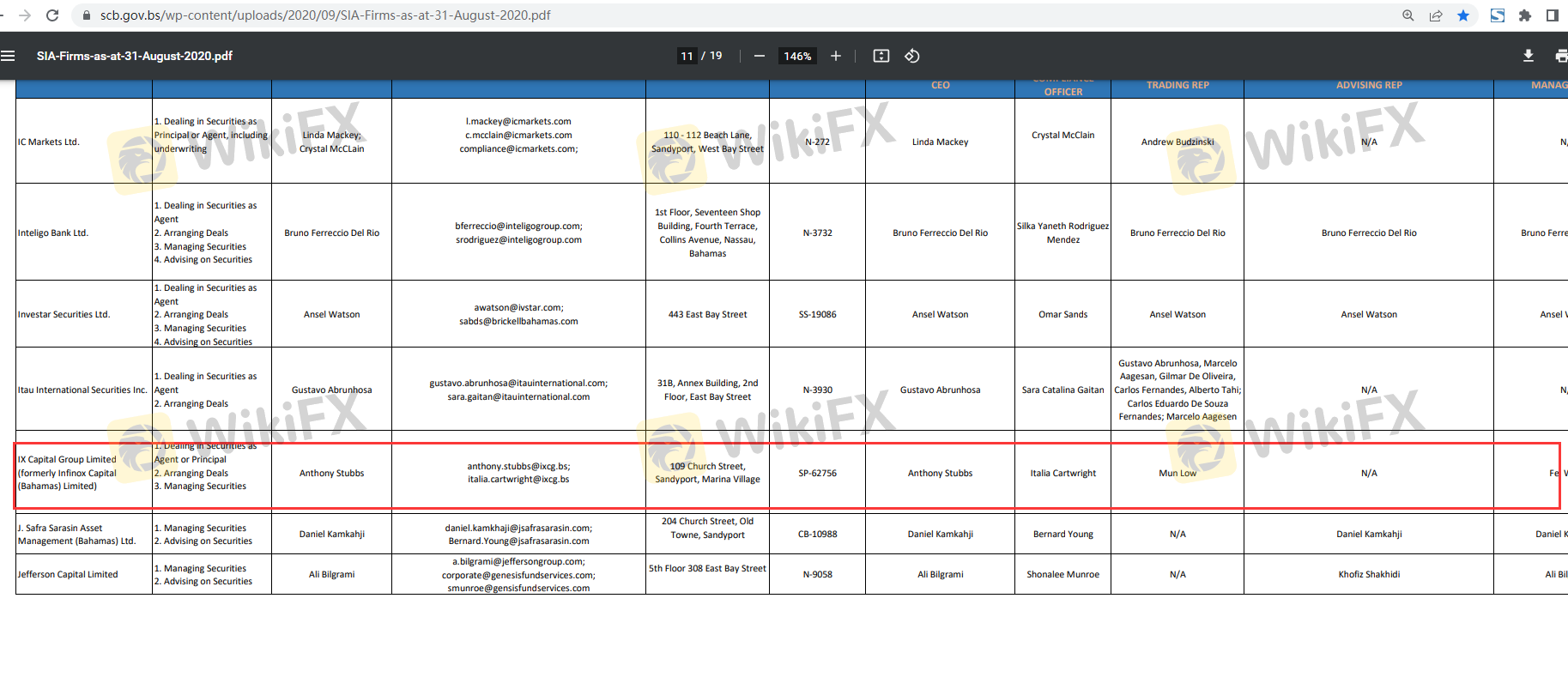Toggle the browser side panel
Screen dimensions: 1568x677
click(1552, 15)
